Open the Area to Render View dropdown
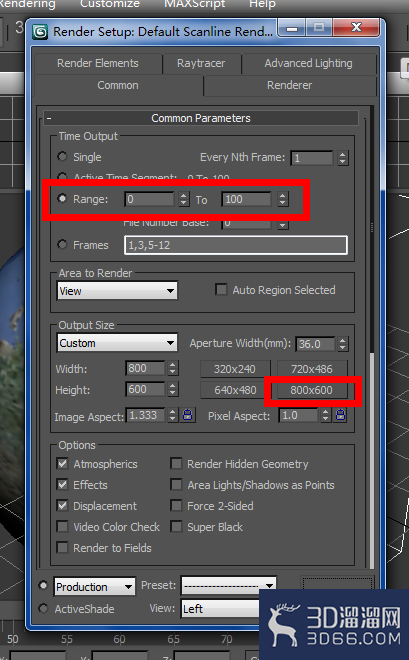Image resolution: width=409 pixels, height=660 pixels. (117, 291)
